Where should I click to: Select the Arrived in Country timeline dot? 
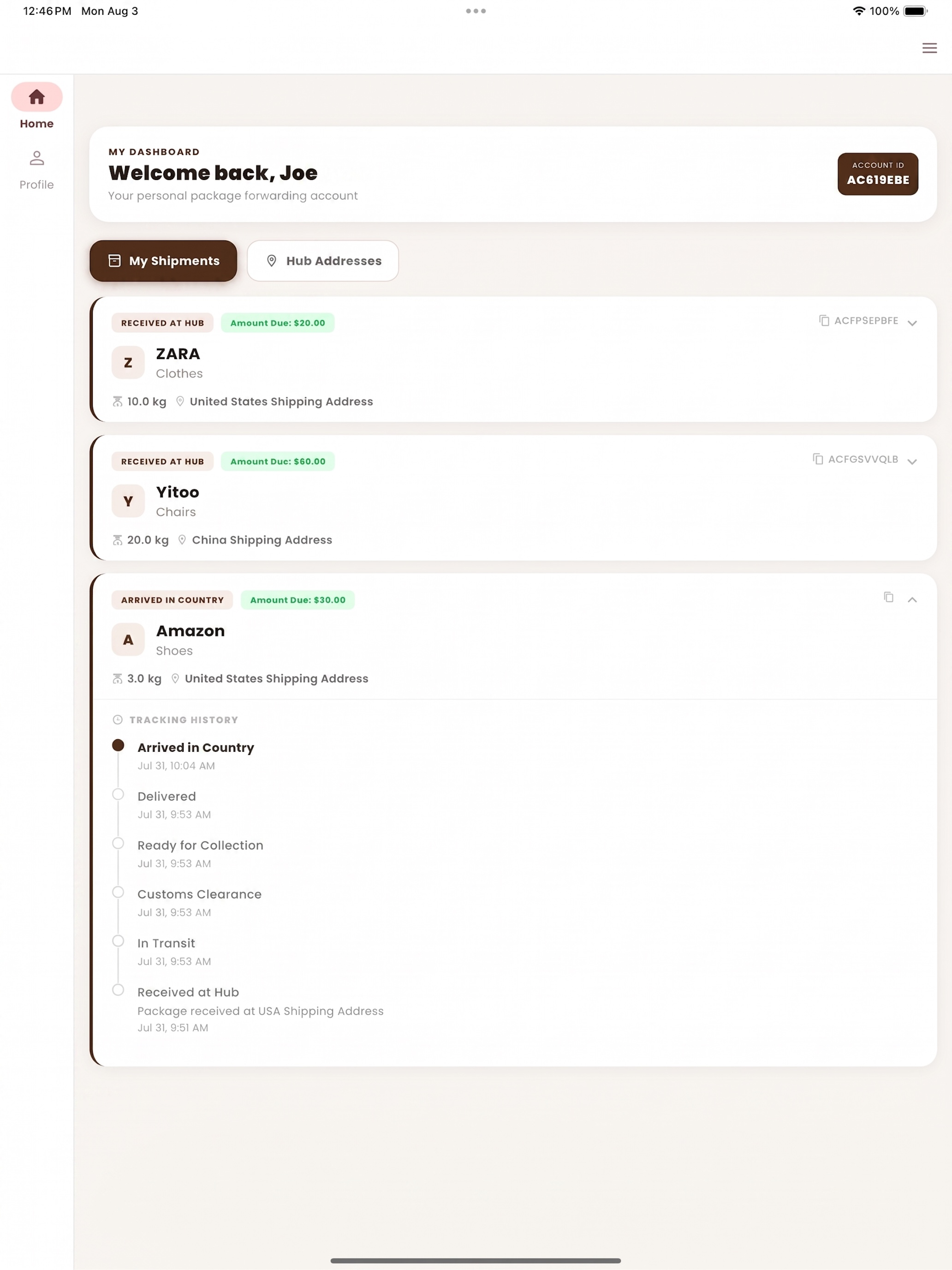coord(118,745)
